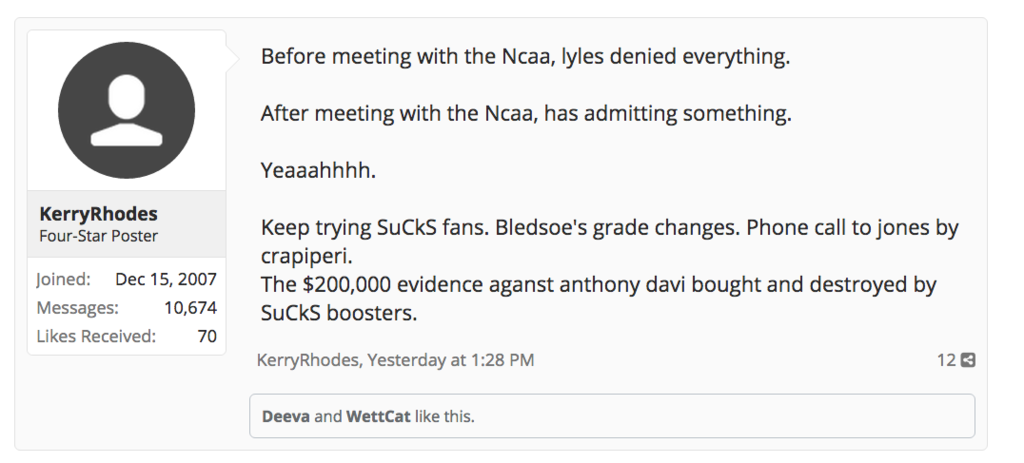Image resolution: width=1024 pixels, height=463 pixels.
Task: Open the 70 likes received count
Action: 207,336
